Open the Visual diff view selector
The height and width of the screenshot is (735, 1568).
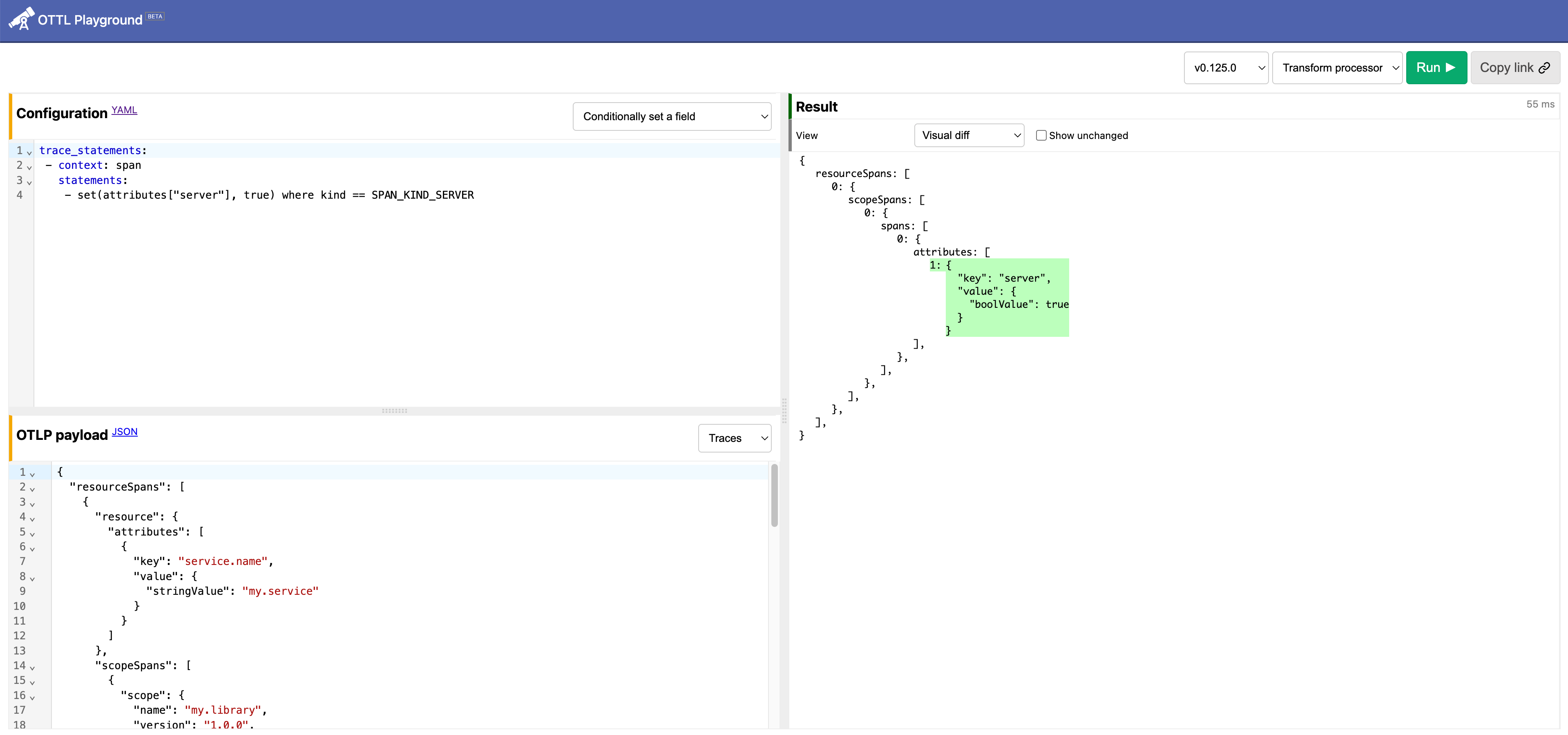(x=968, y=135)
